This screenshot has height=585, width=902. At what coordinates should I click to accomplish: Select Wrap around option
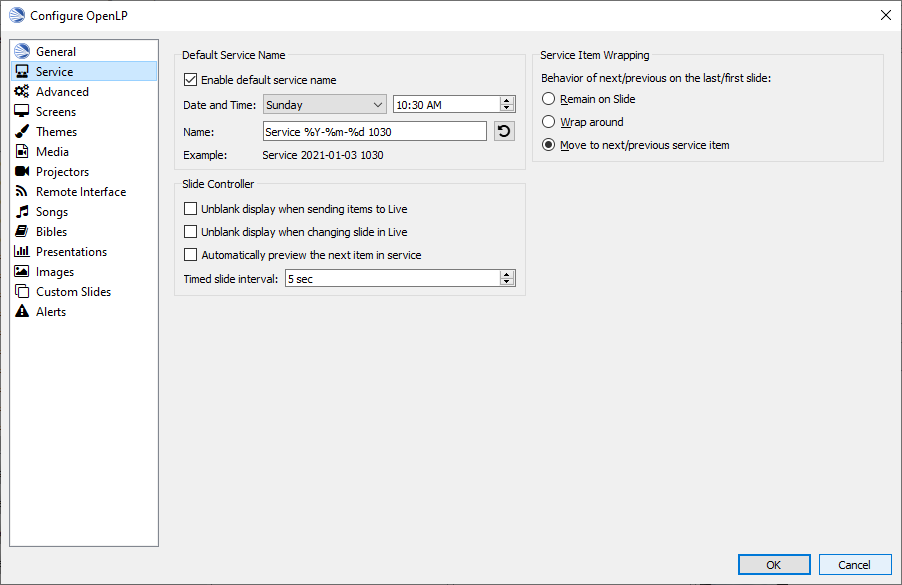[549, 122]
